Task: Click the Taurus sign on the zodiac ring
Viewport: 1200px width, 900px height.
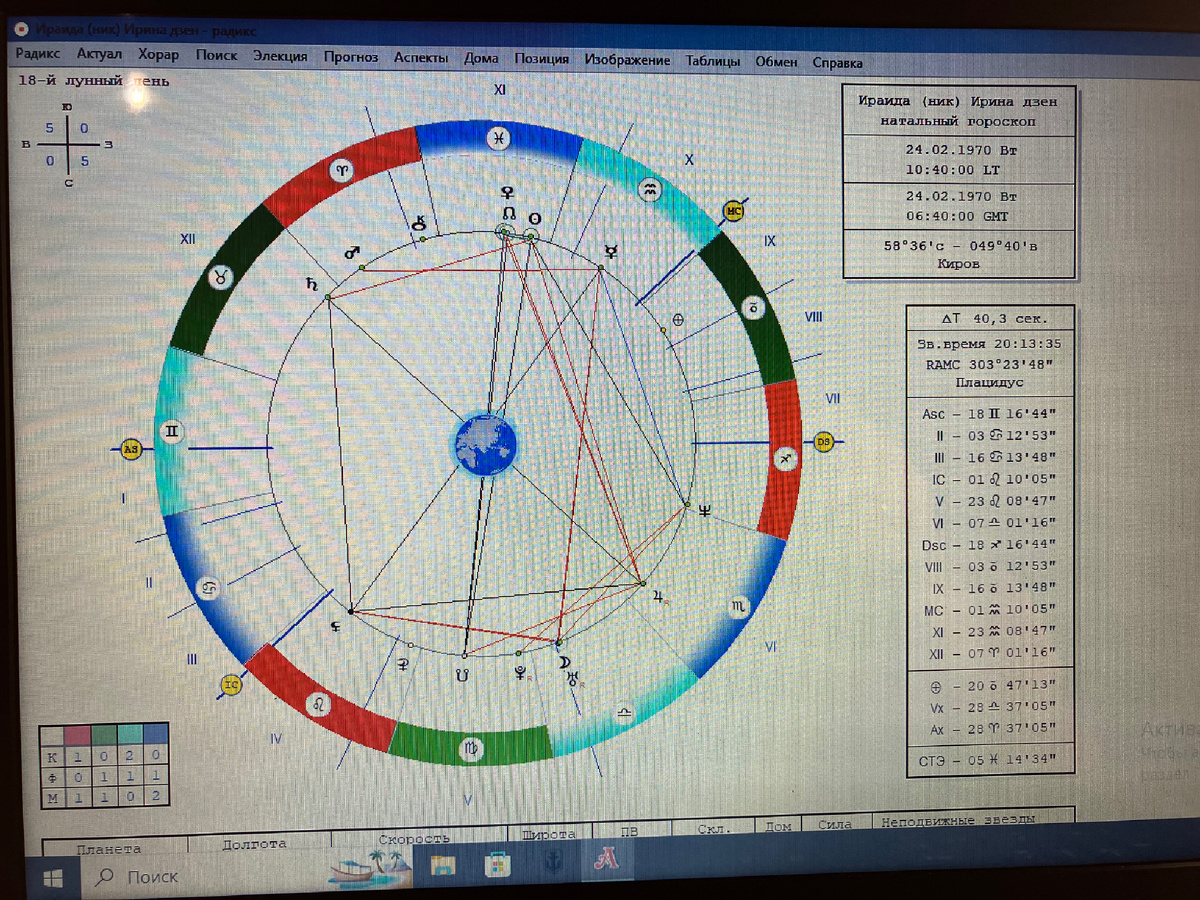Action: pyautogui.click(x=219, y=278)
